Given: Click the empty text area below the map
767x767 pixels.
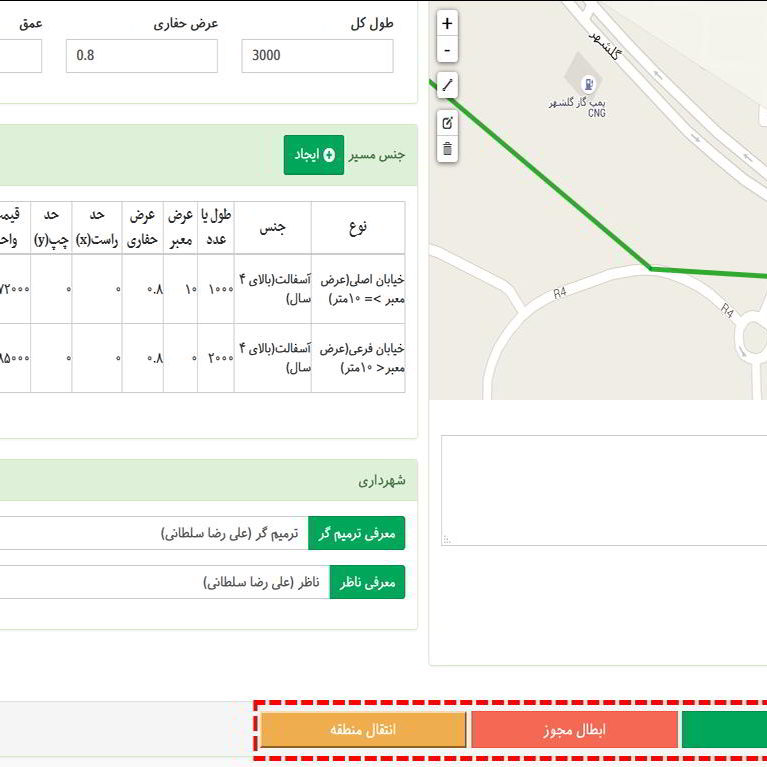Looking at the screenshot, I should 604,490.
